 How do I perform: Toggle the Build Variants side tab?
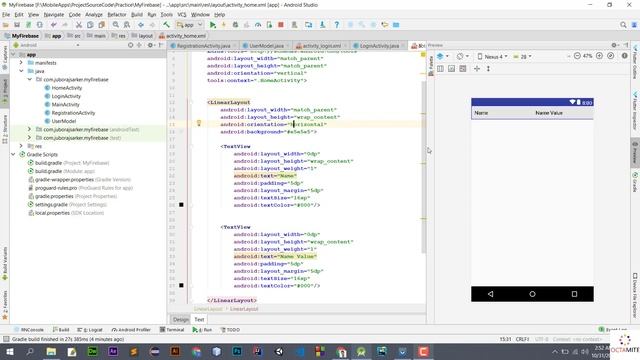pos(5,263)
